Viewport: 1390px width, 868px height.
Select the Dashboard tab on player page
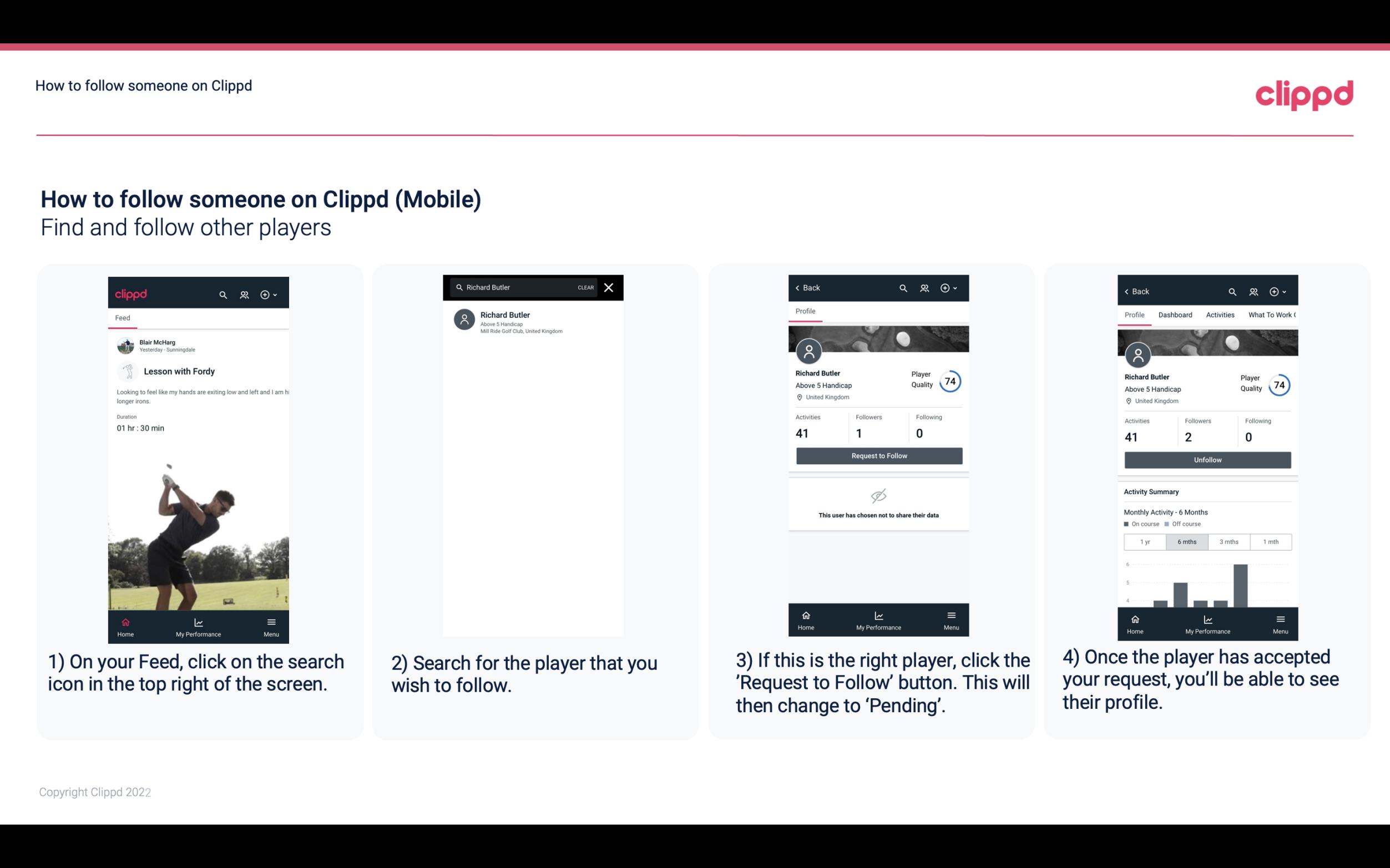(1176, 314)
